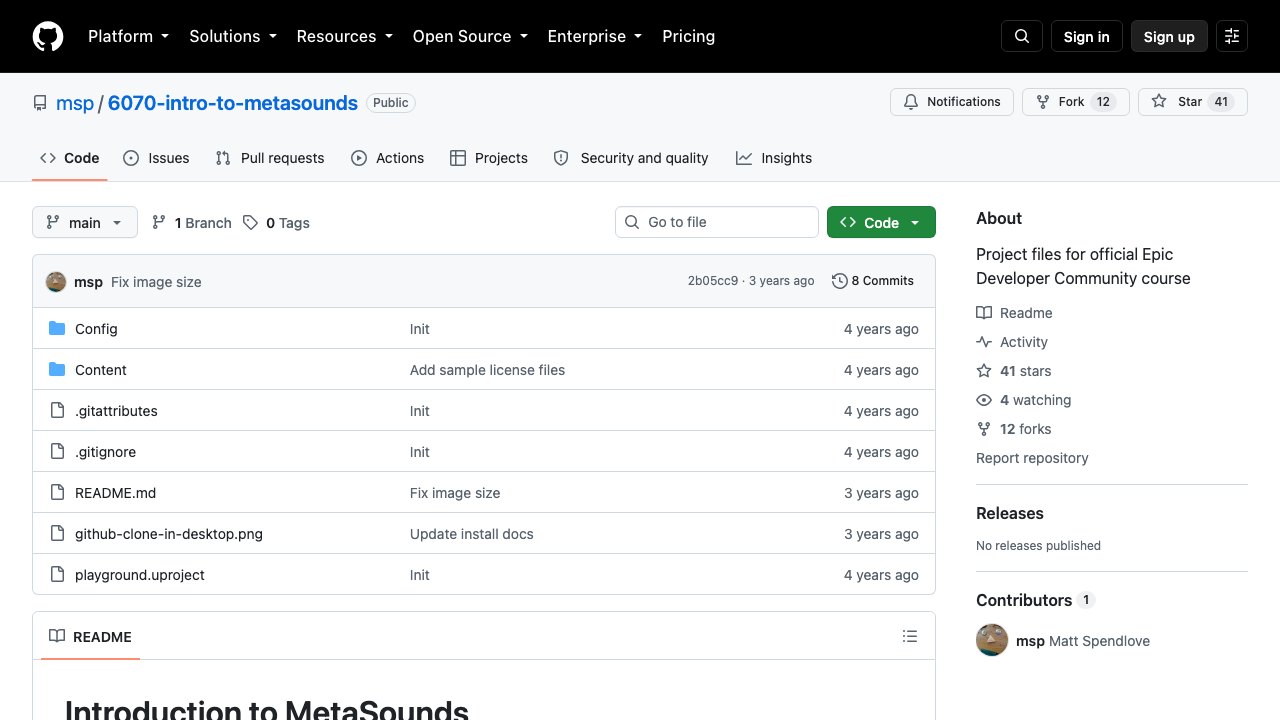Viewport: 1280px width, 720px height.
Task: Open Security and quality tab
Action: pyautogui.click(x=631, y=158)
